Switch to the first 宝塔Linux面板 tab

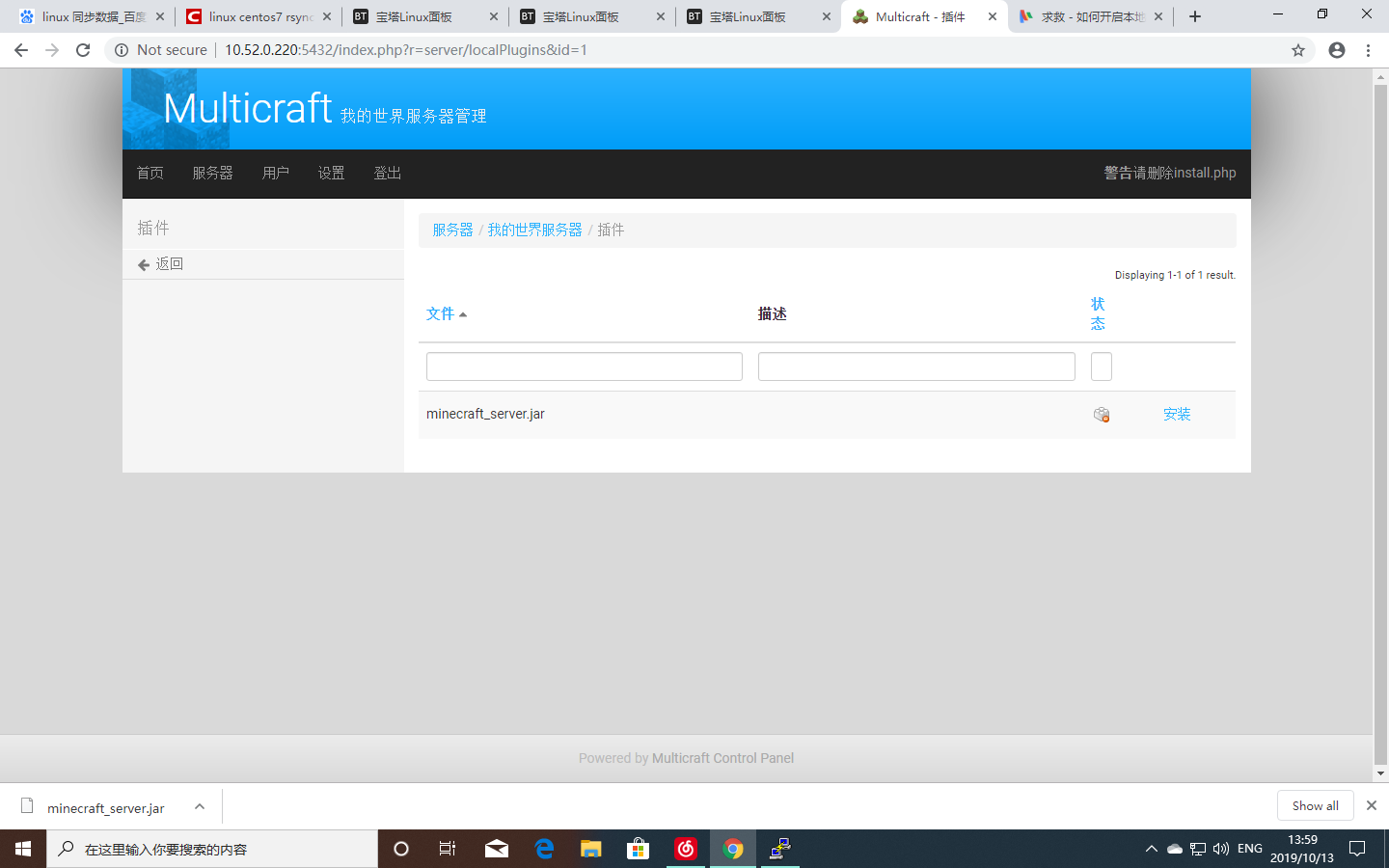tap(426, 16)
